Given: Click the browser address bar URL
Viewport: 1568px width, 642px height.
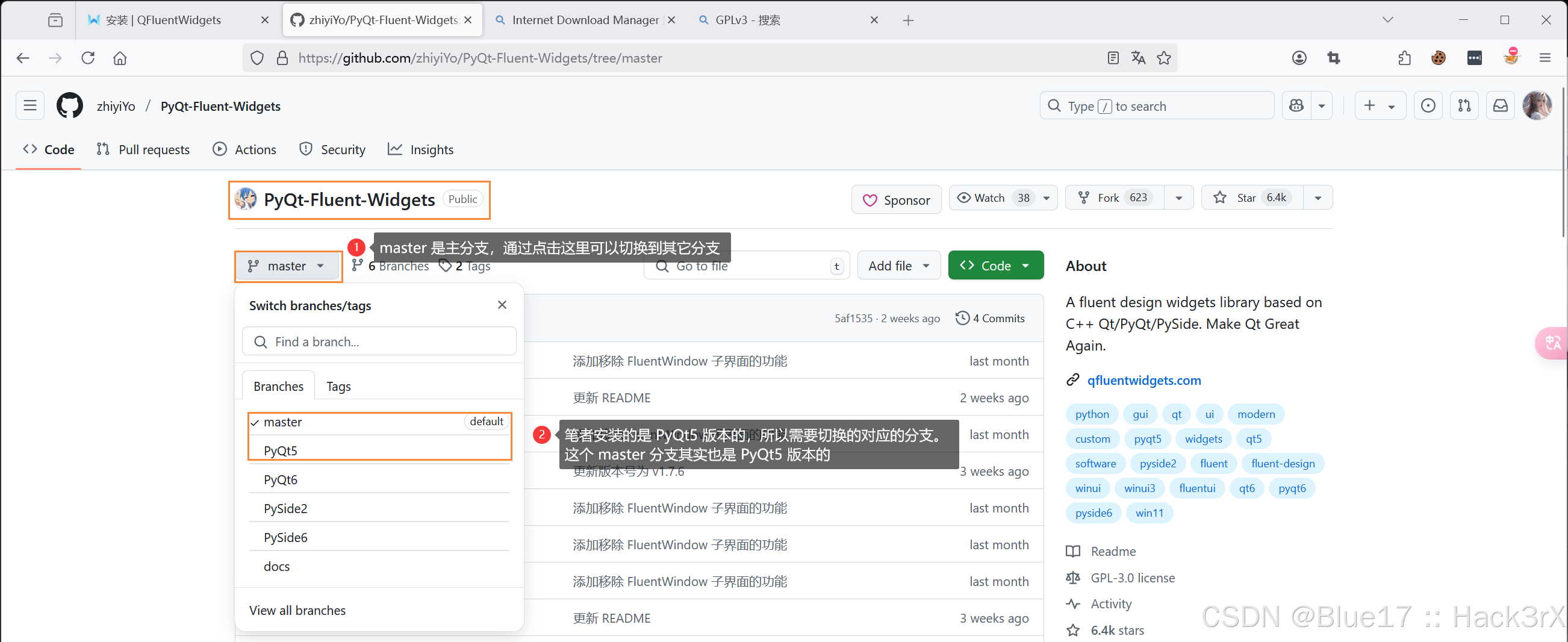Looking at the screenshot, I should [x=480, y=58].
